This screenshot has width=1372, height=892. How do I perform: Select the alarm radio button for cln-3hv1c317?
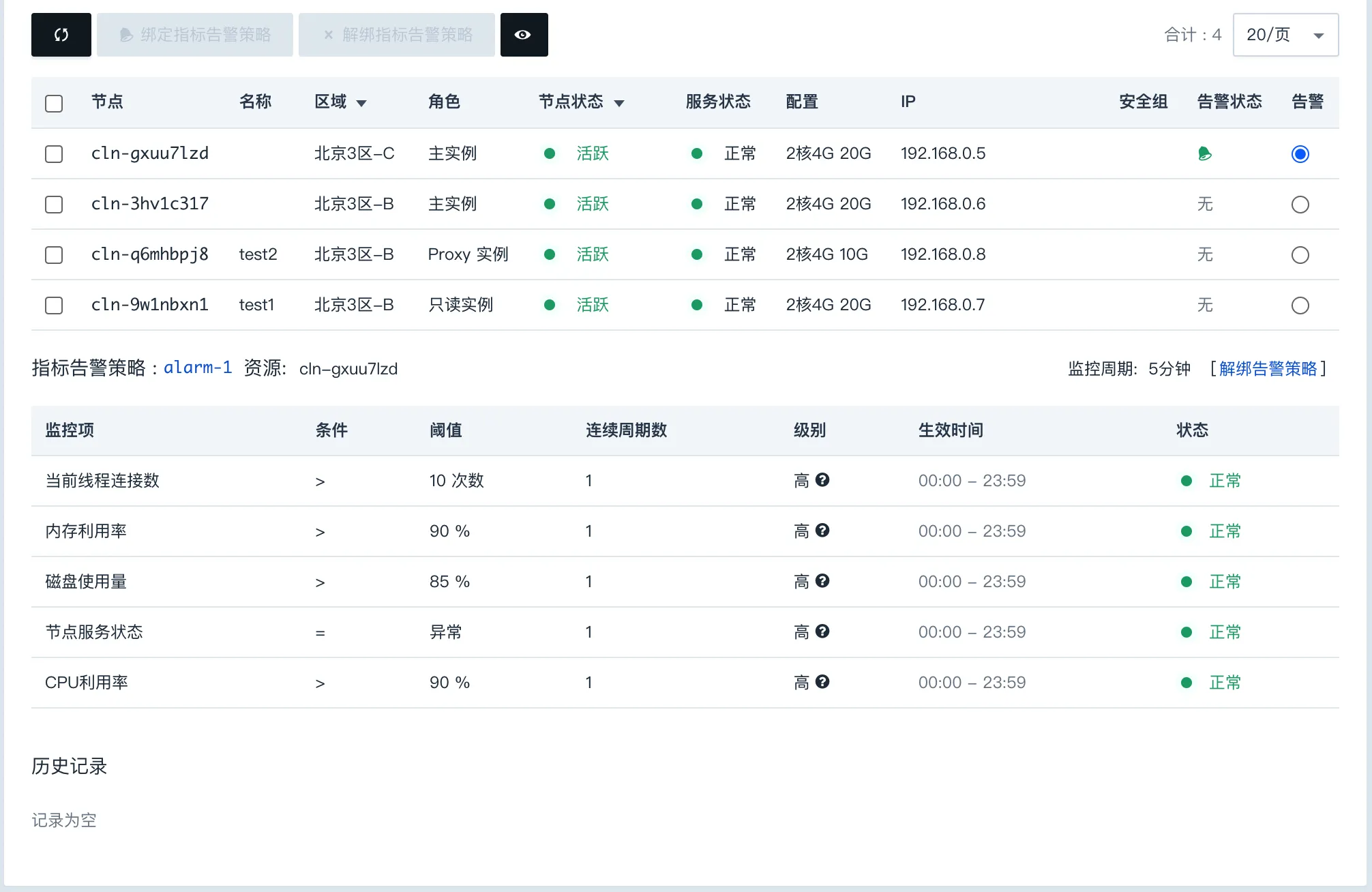point(1300,204)
